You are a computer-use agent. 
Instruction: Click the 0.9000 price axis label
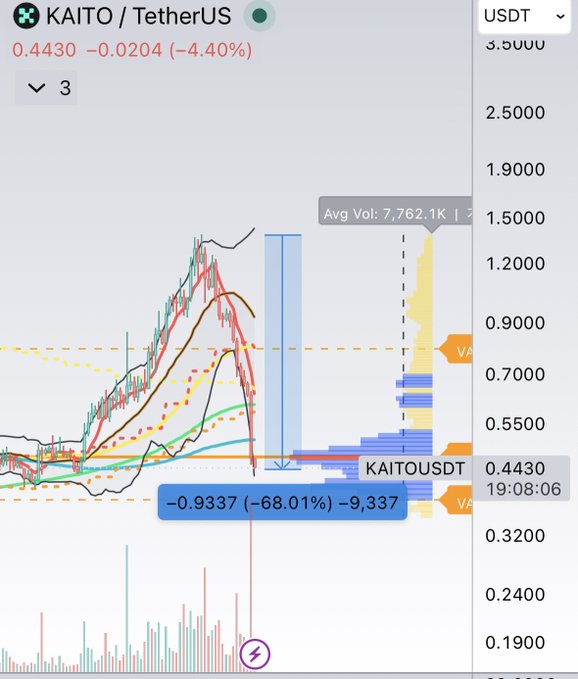coord(515,323)
